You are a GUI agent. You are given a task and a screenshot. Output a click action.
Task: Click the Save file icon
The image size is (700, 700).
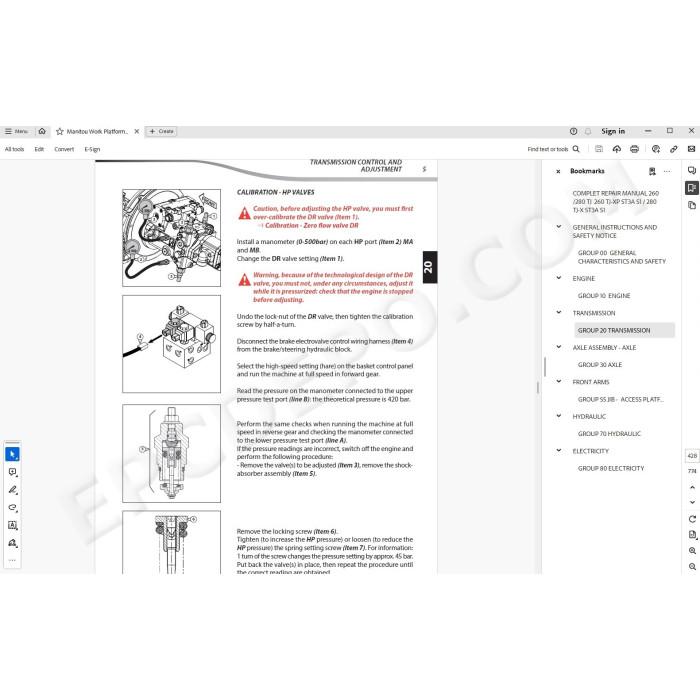(599, 149)
